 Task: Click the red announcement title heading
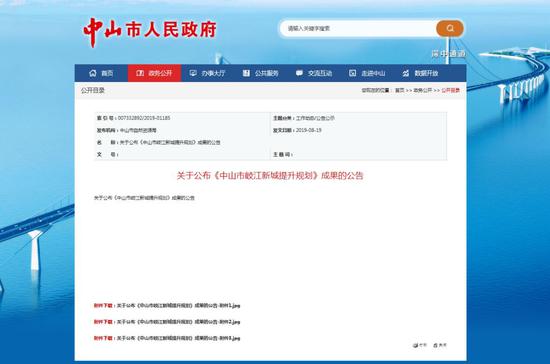pos(270,175)
